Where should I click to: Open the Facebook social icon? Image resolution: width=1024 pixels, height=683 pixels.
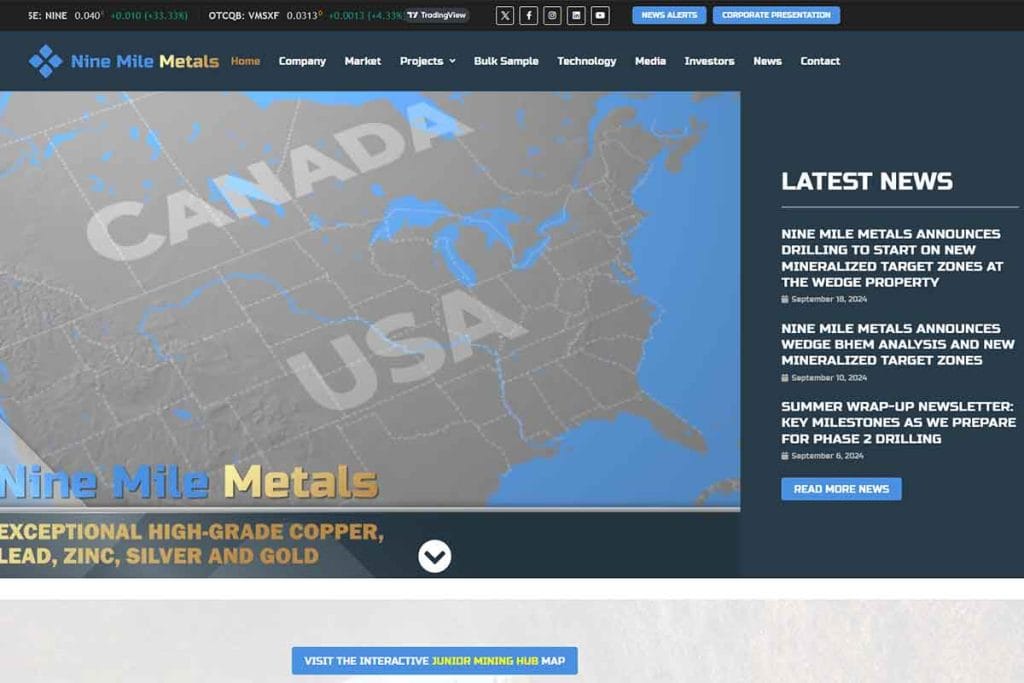529,15
